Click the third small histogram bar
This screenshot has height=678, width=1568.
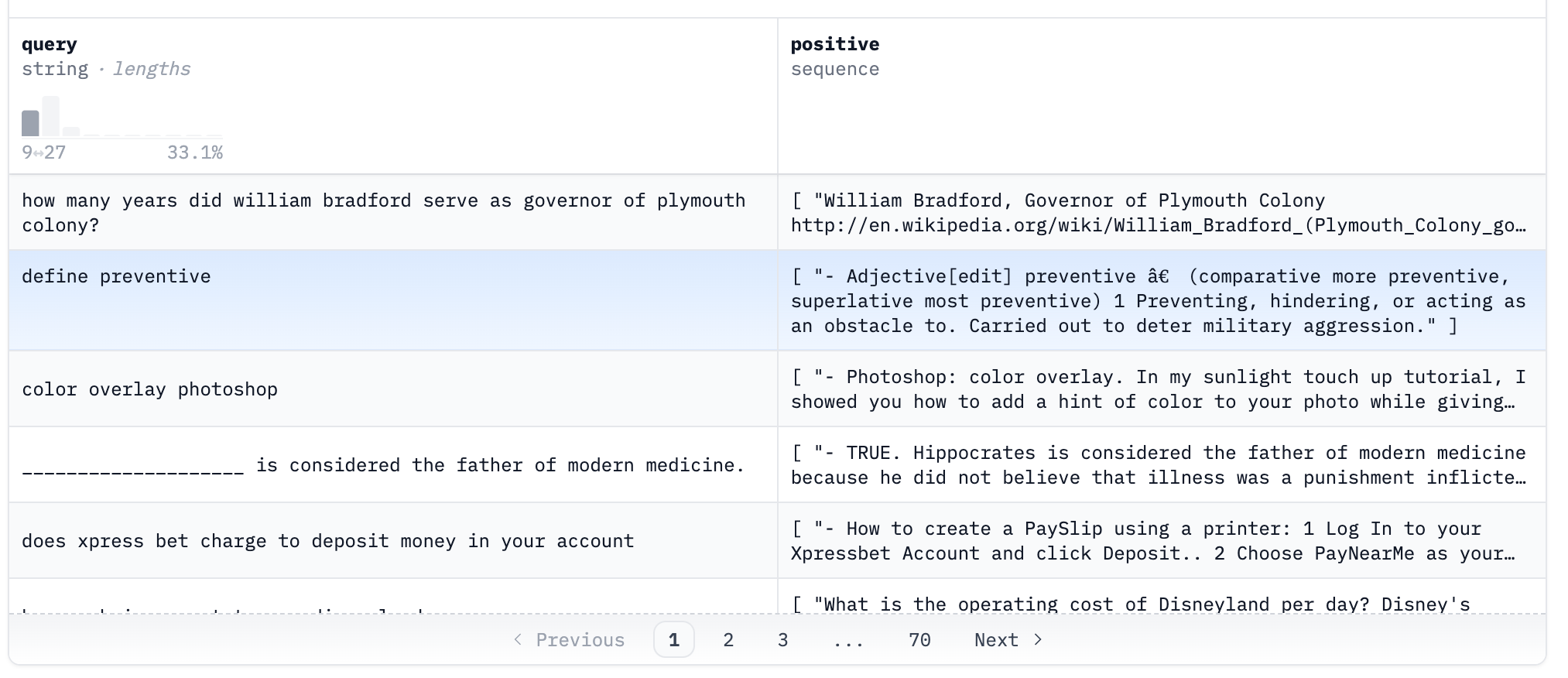coord(71,132)
